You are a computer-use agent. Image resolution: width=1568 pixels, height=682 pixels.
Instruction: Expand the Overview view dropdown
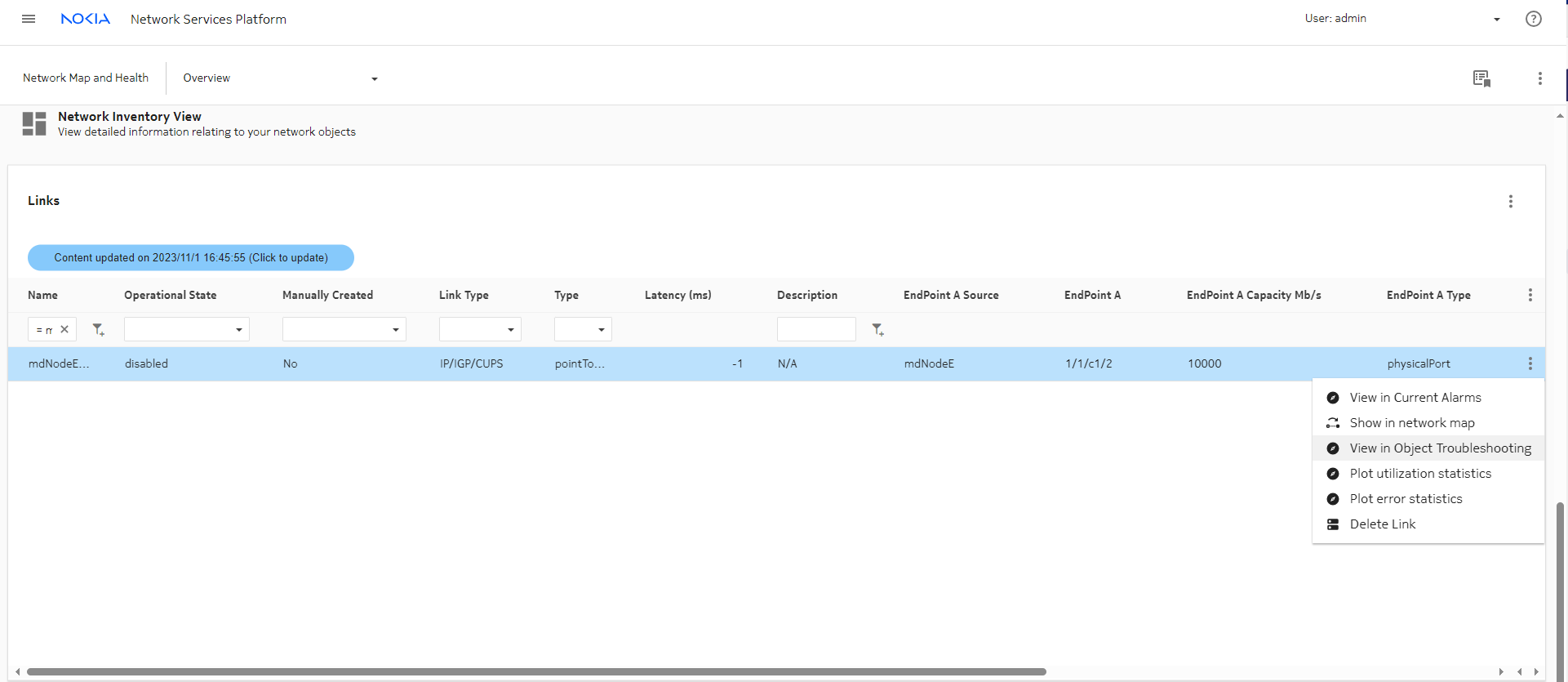(374, 79)
